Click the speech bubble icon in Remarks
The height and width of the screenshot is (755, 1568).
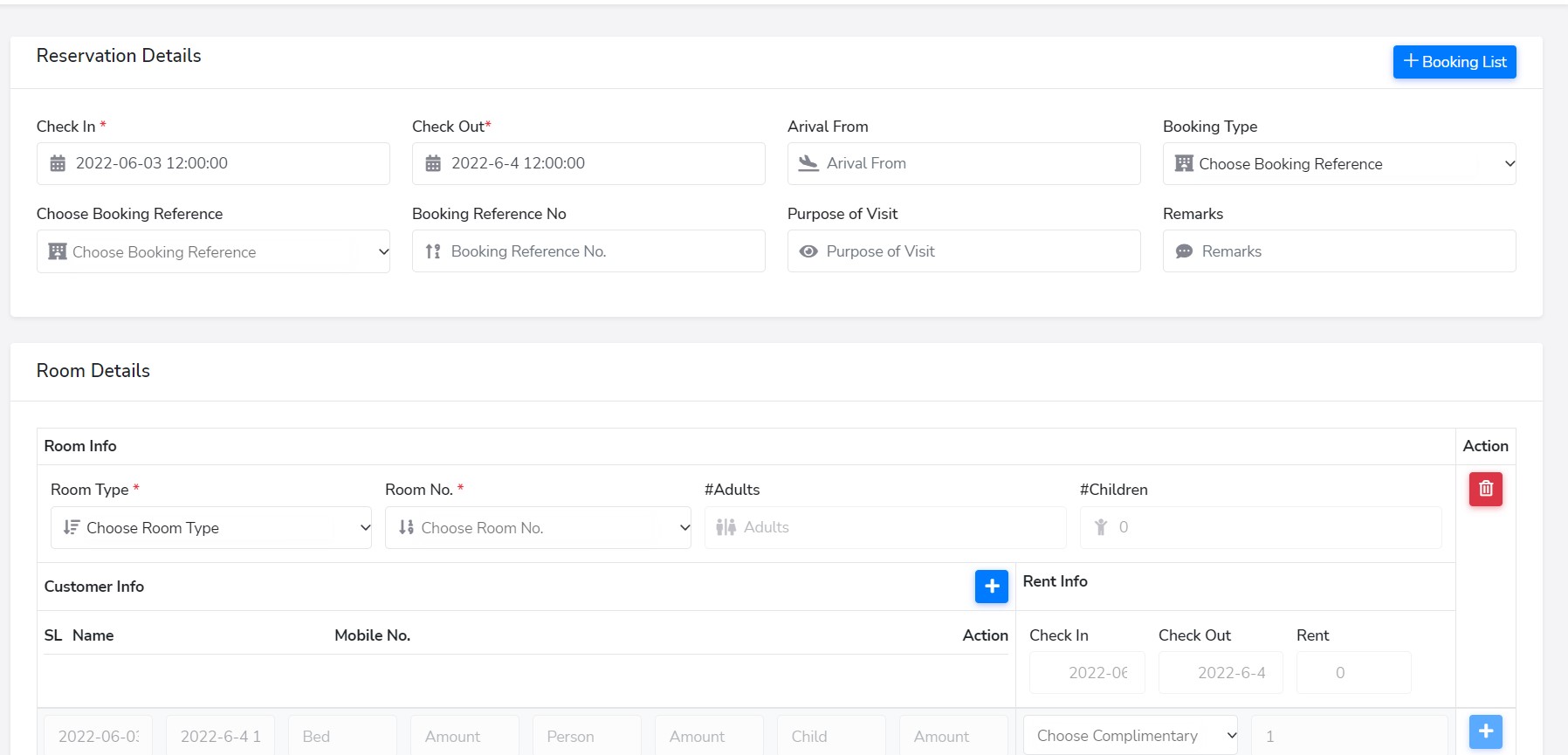click(x=1184, y=251)
